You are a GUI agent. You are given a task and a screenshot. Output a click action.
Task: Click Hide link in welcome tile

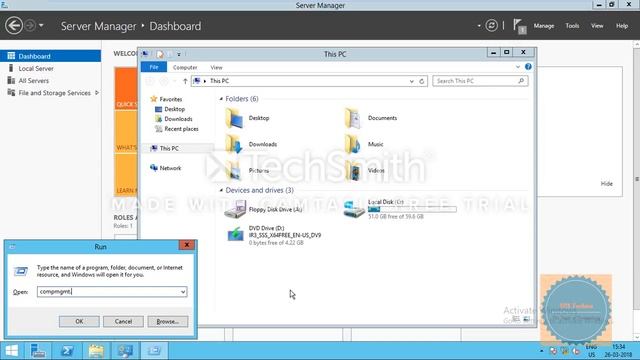pos(607,184)
